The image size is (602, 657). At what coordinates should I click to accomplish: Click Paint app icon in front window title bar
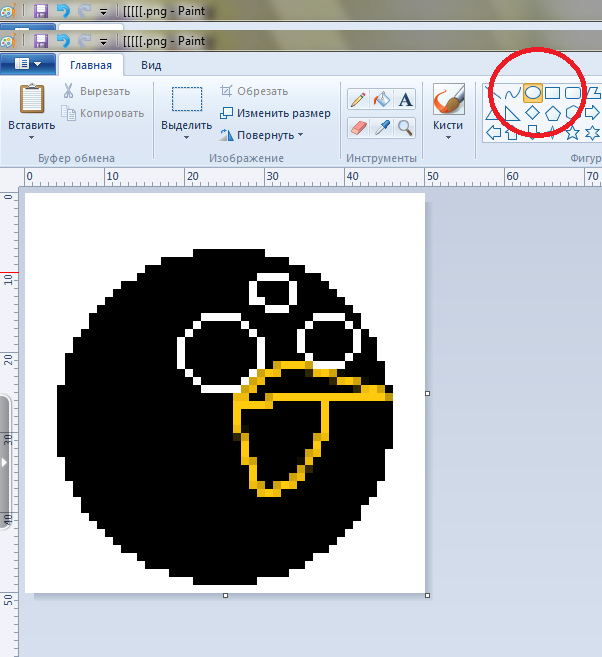coord(8,41)
